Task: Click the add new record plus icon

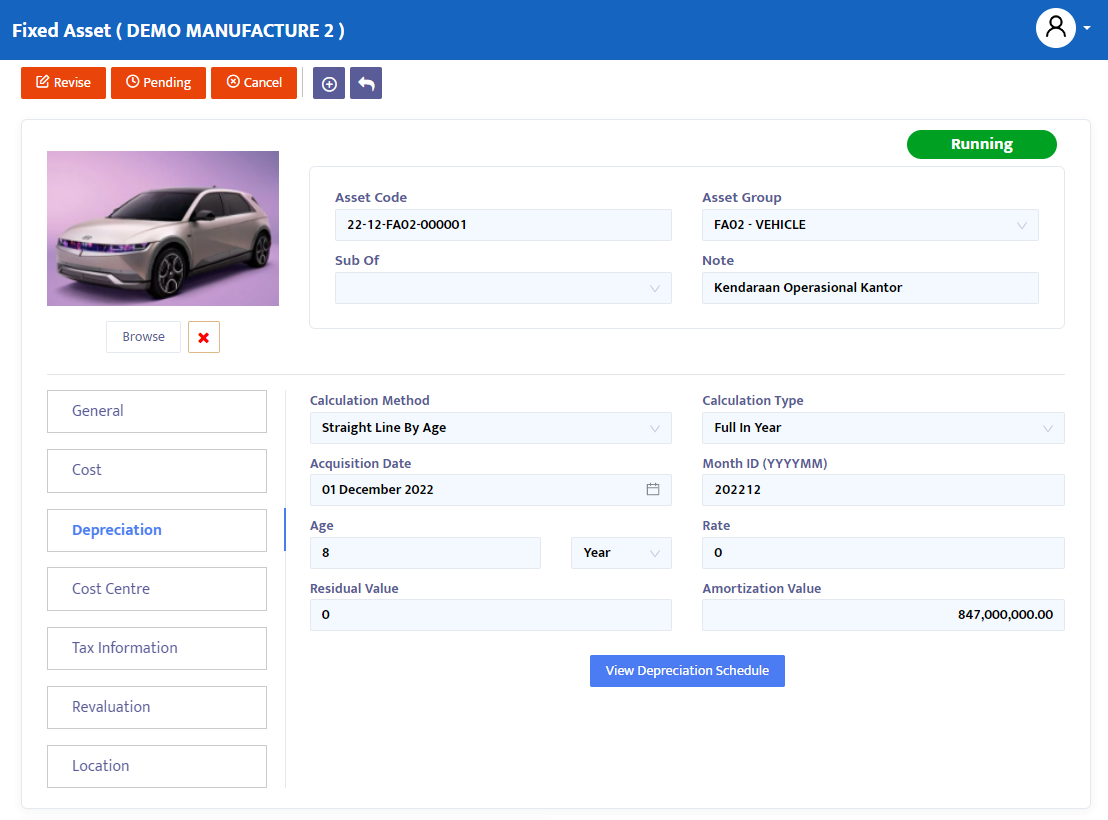Action: click(x=329, y=83)
